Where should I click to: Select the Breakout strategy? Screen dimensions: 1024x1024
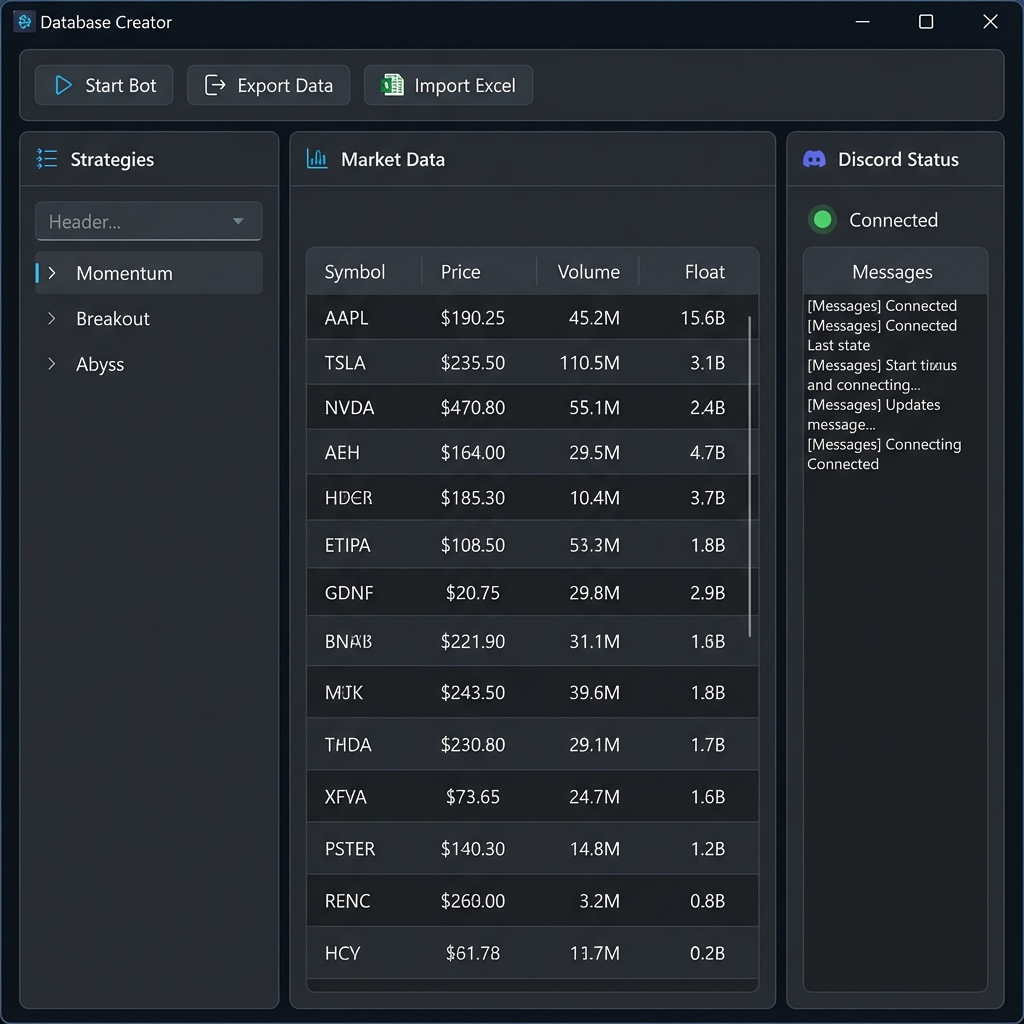pos(149,319)
